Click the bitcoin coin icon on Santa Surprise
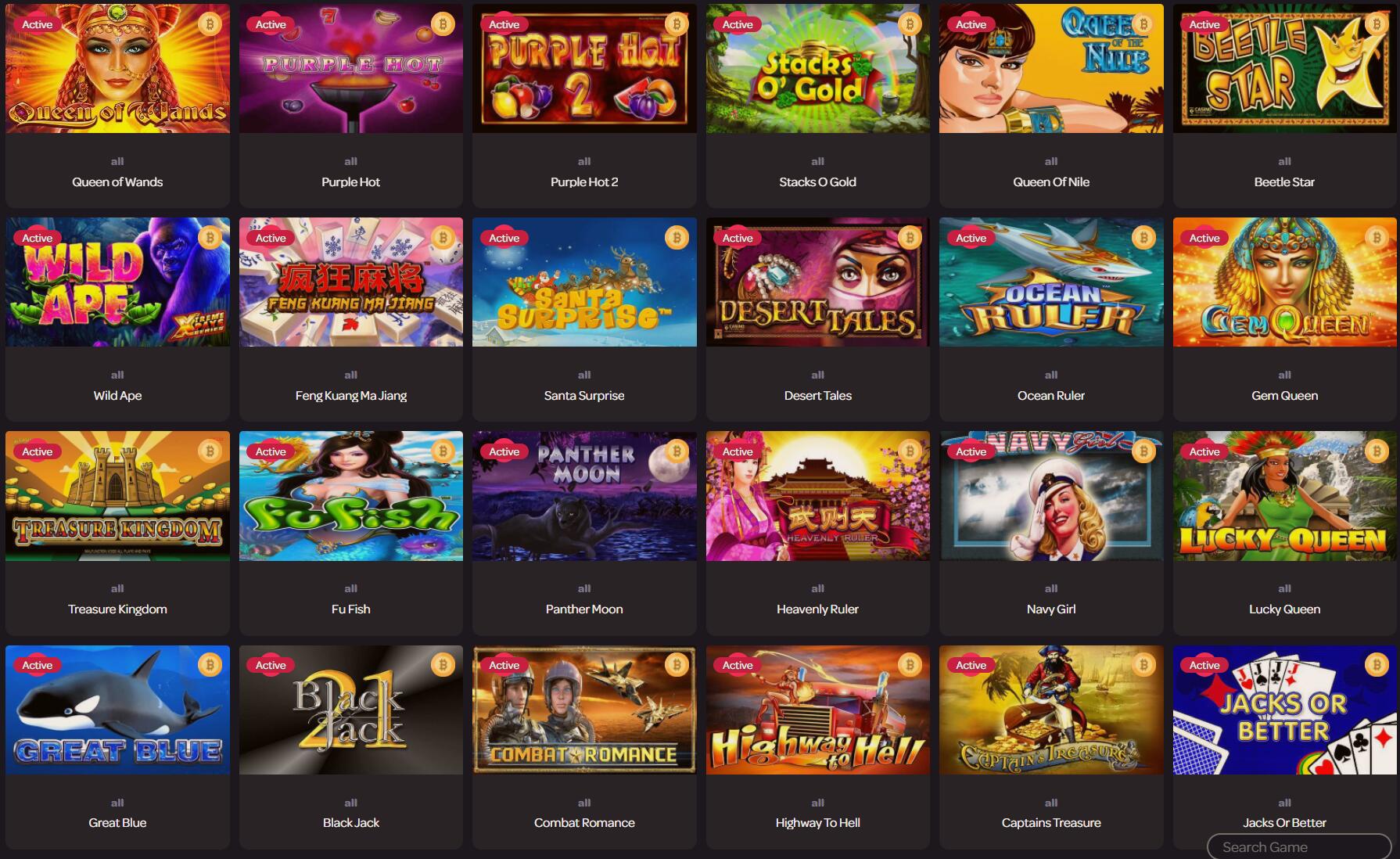The width and height of the screenshot is (1400, 859). (677, 238)
